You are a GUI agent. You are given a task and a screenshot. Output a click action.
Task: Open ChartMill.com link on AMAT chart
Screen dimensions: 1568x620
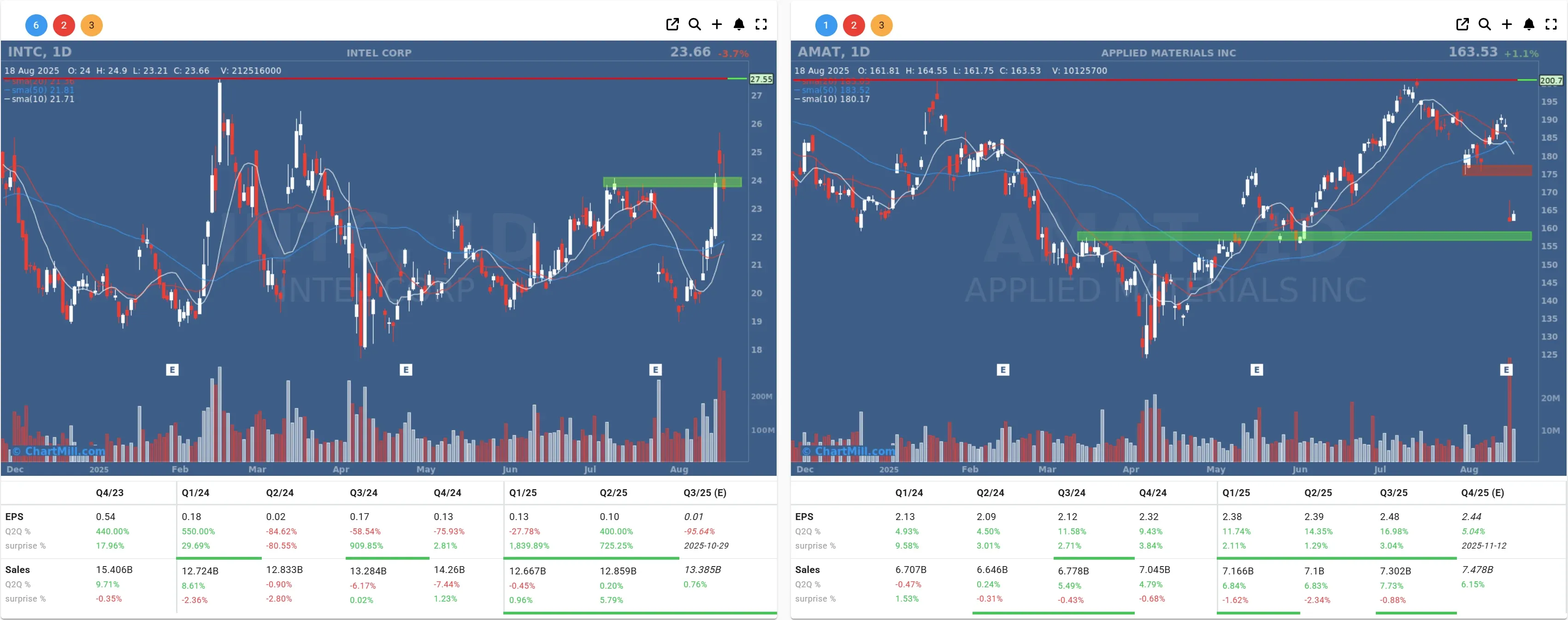pyautogui.click(x=849, y=451)
